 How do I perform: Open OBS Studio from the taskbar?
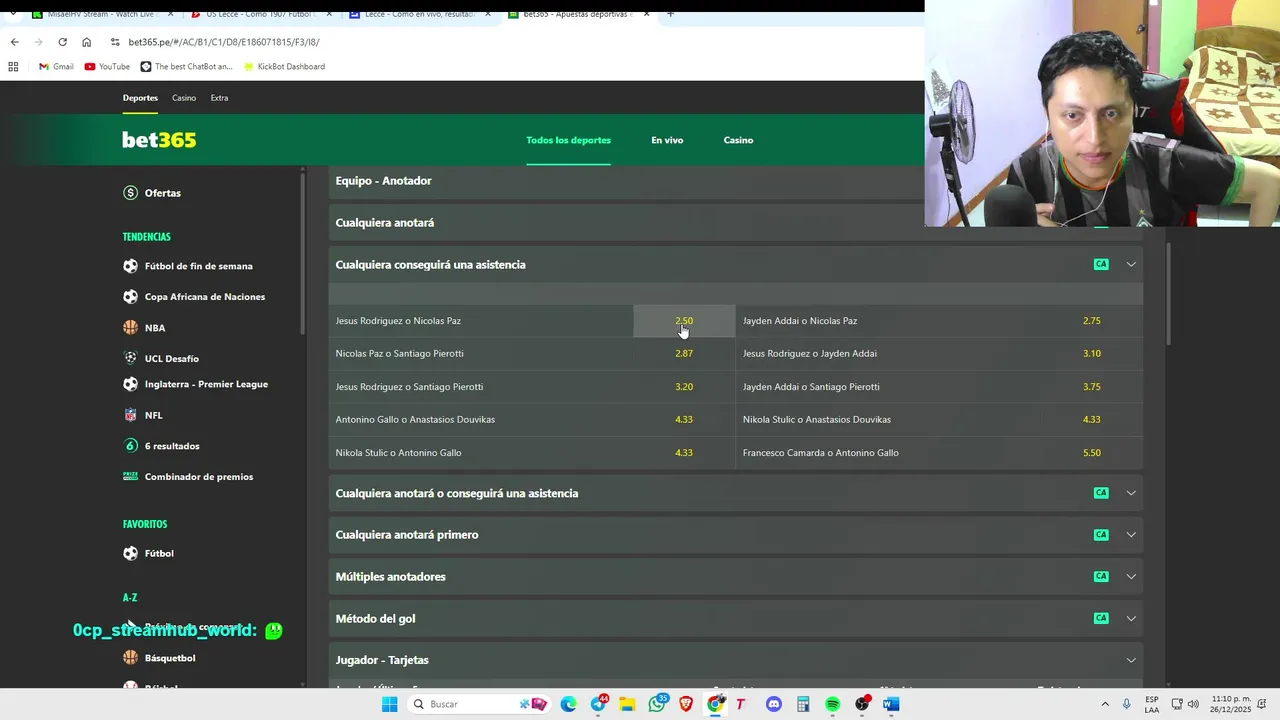pyautogui.click(x=862, y=704)
